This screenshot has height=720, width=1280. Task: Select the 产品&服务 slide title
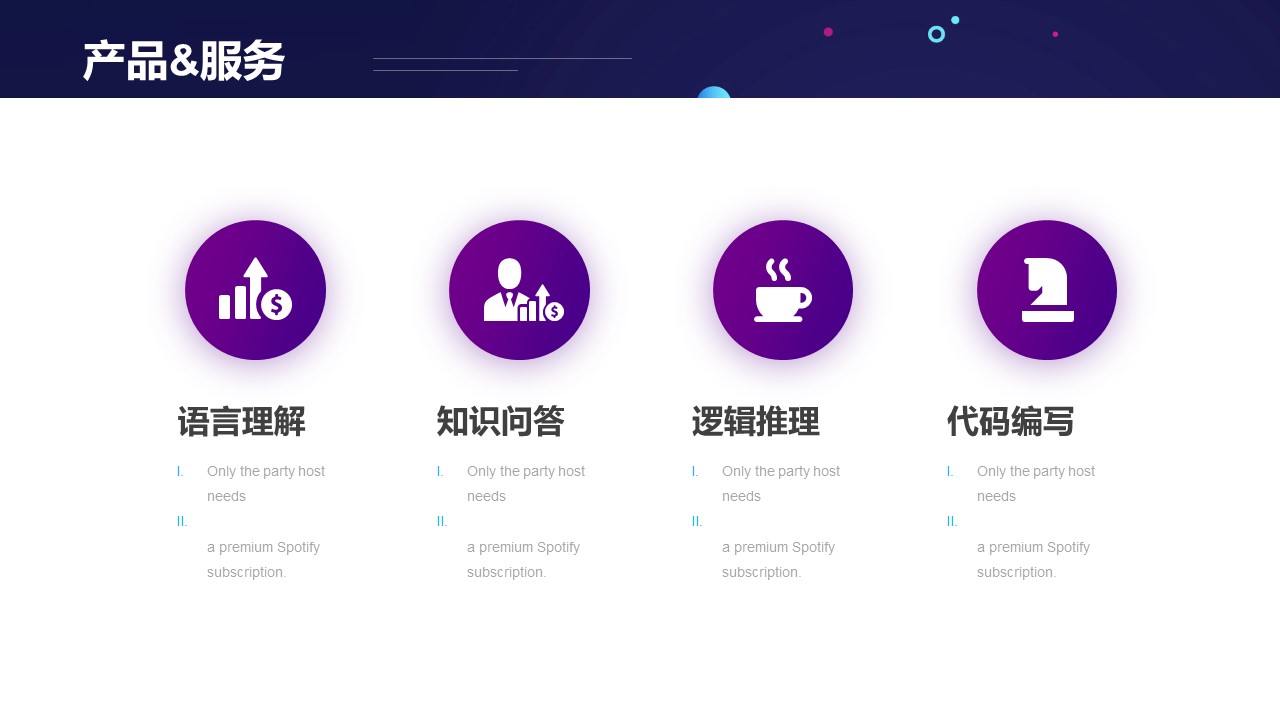coord(184,61)
